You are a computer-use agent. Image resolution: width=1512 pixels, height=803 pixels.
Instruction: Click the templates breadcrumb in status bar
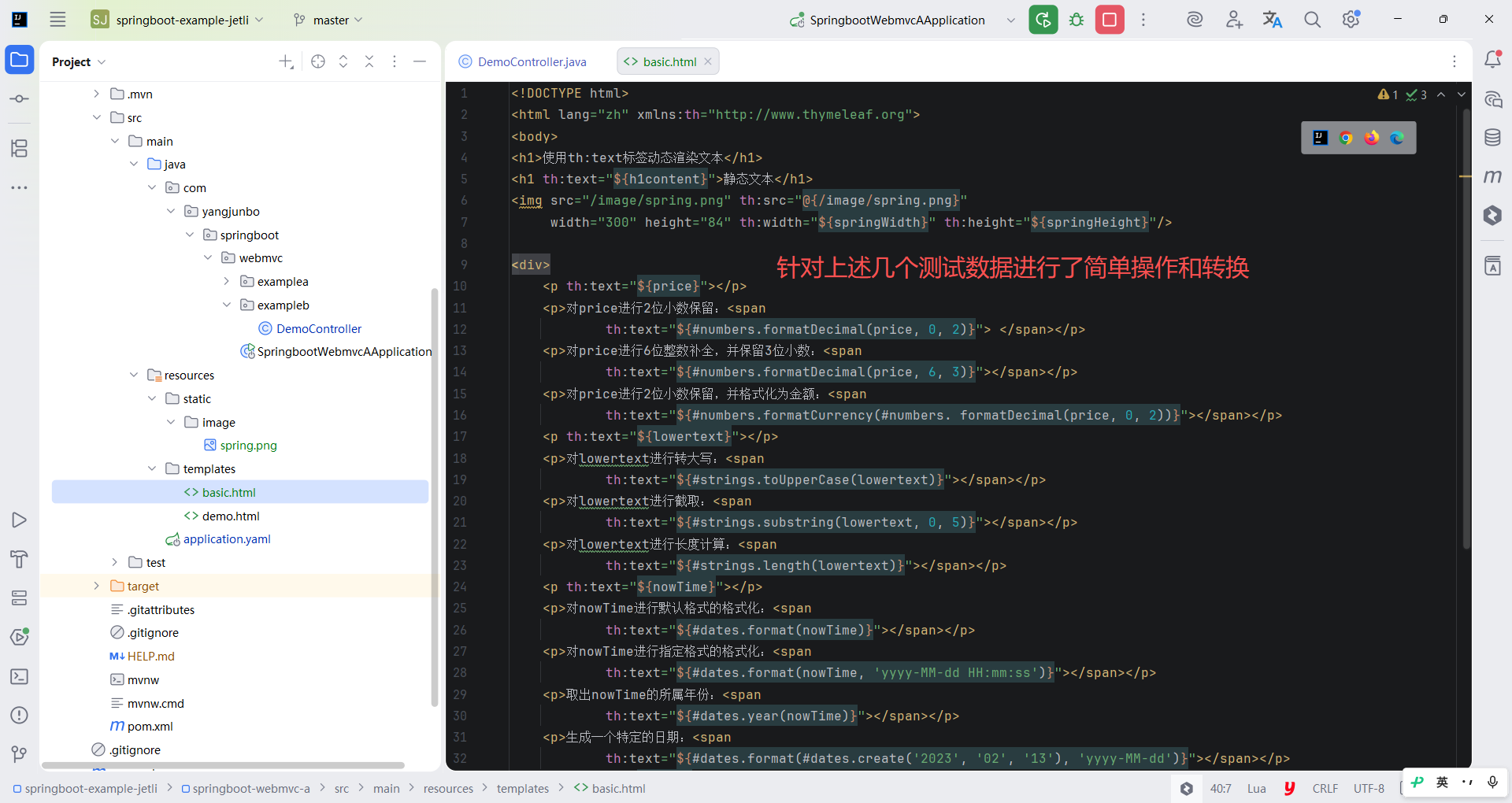click(x=523, y=788)
